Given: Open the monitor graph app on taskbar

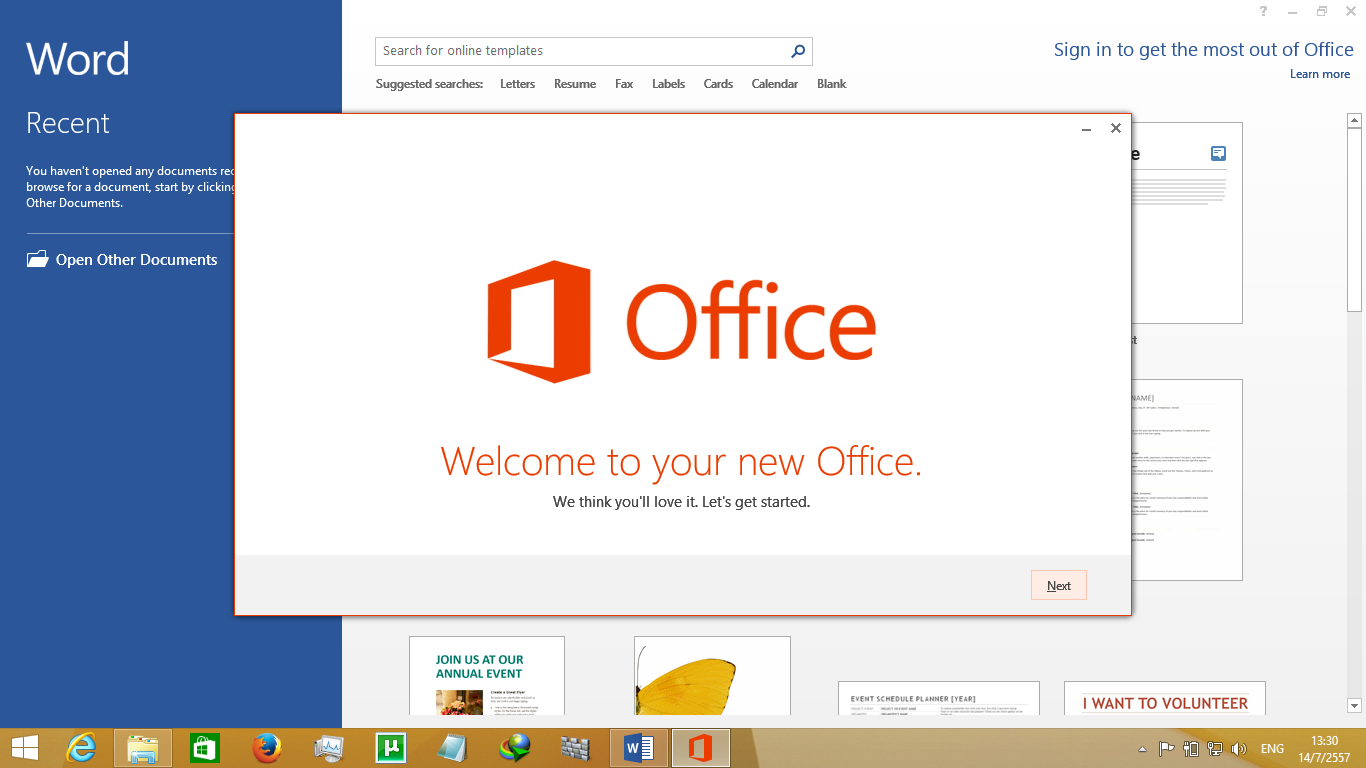Looking at the screenshot, I should click(329, 748).
